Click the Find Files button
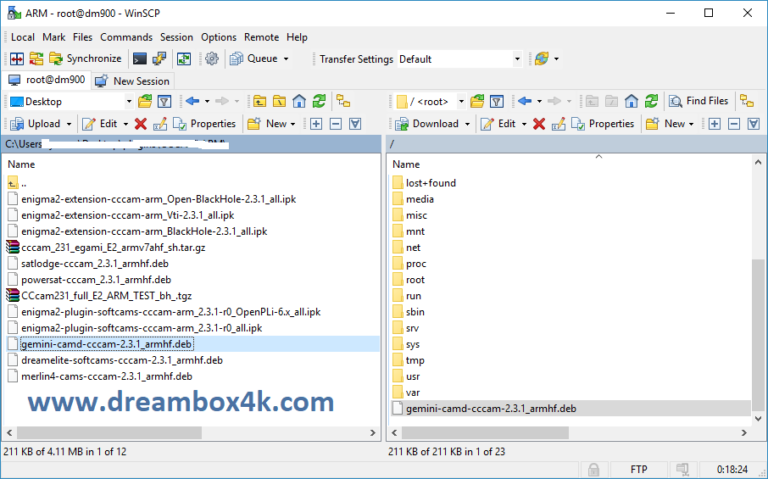Viewport: 768px width, 479px height. (x=699, y=101)
